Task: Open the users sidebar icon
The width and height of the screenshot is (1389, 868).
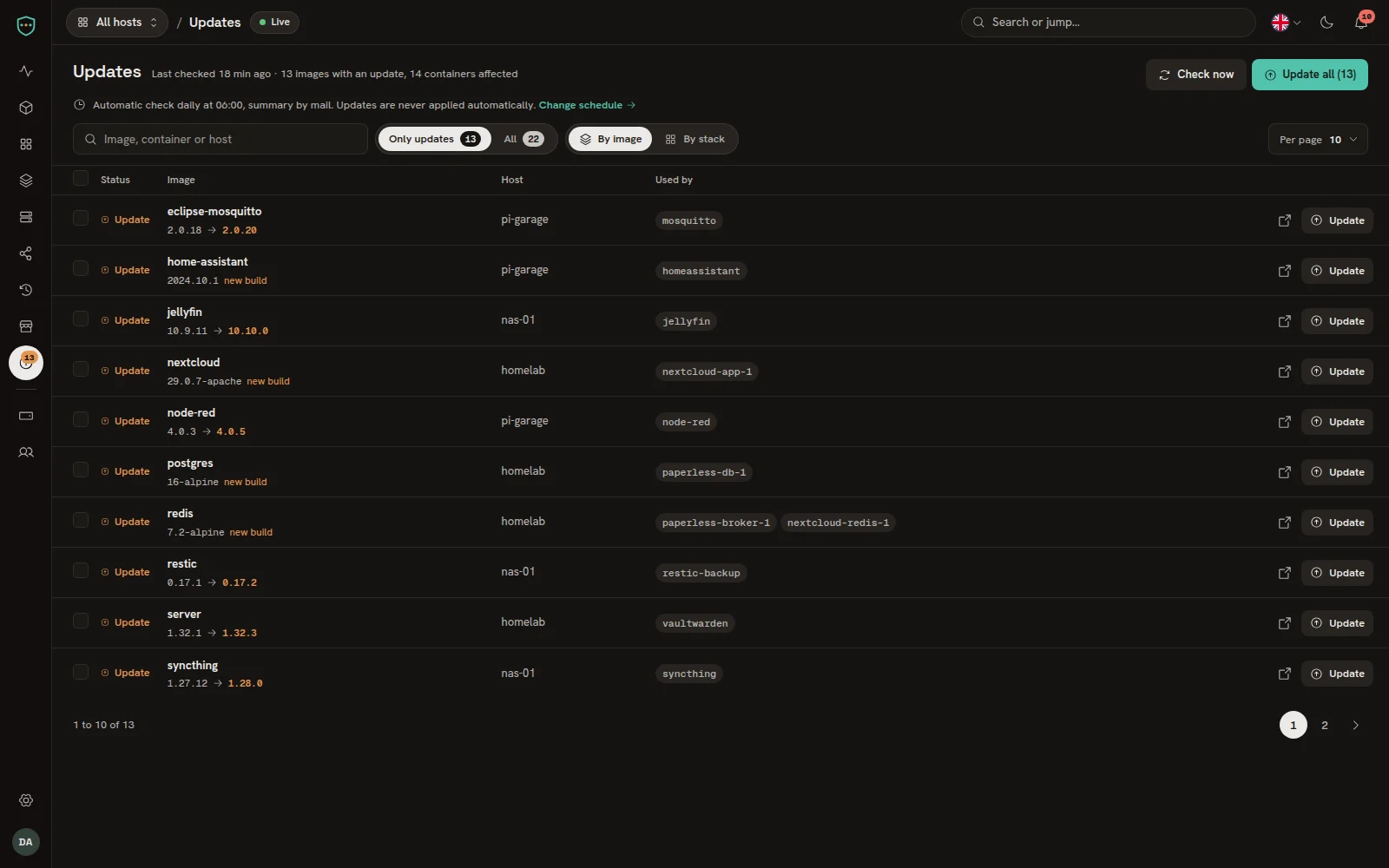Action: pos(26,452)
